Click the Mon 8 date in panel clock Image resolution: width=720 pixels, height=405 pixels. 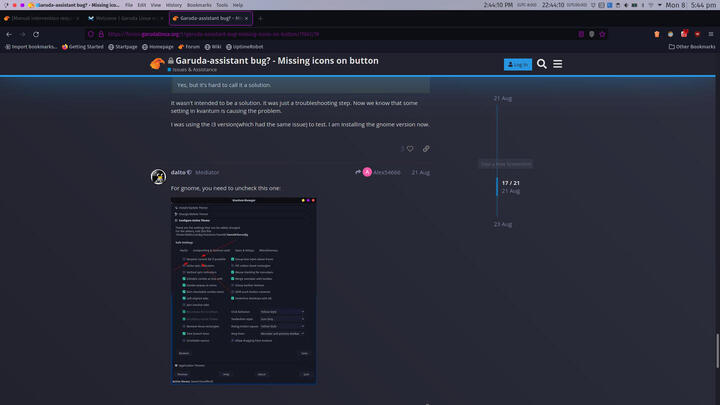pos(675,5)
